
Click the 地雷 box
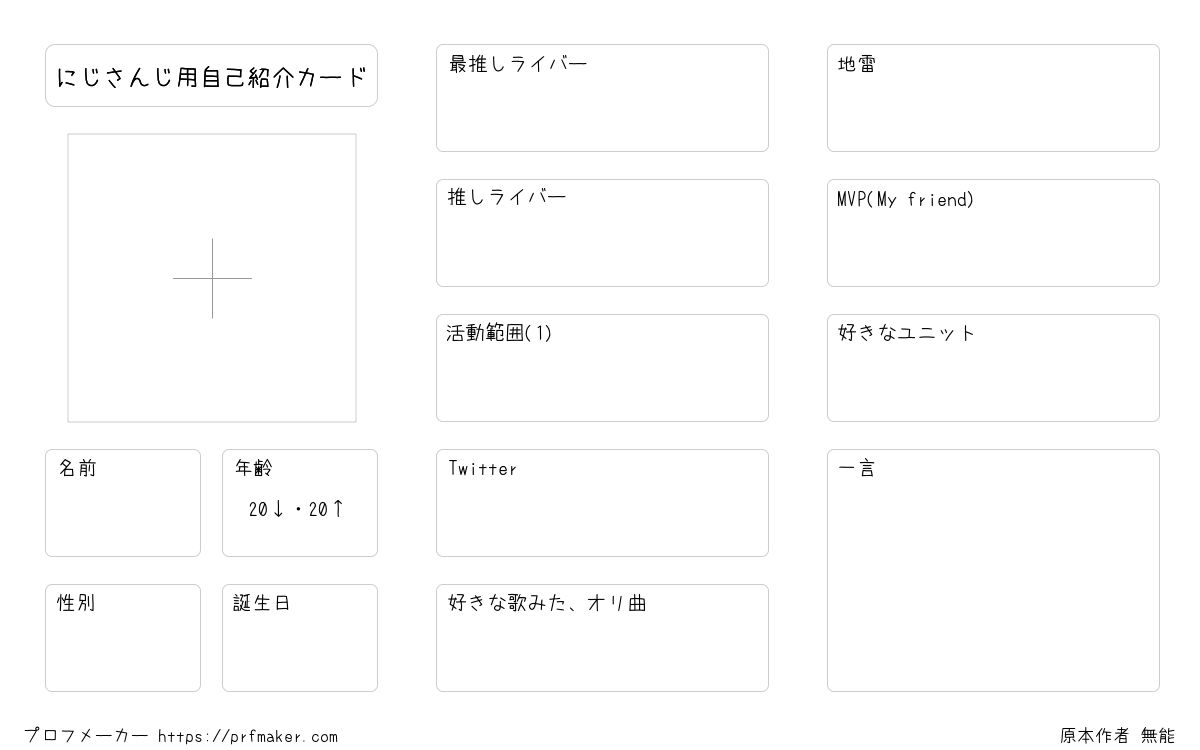point(993,98)
